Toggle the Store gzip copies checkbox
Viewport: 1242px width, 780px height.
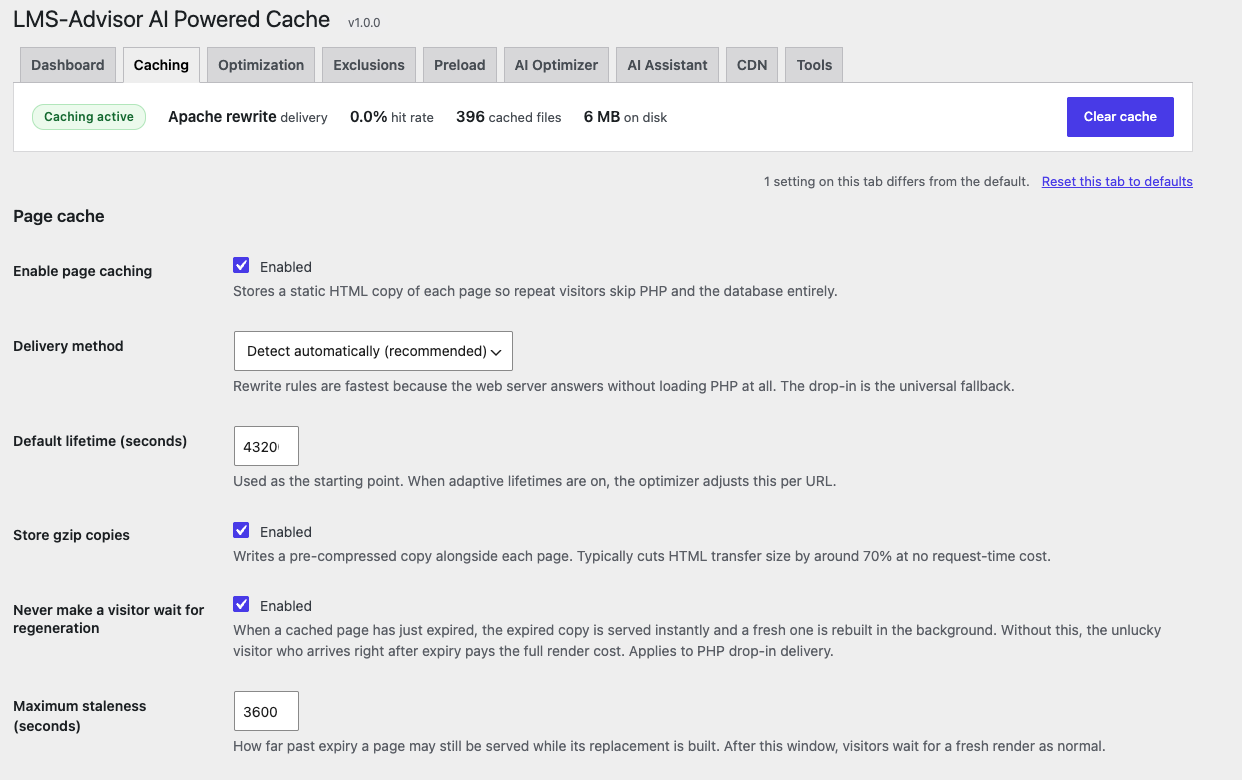(x=241, y=531)
